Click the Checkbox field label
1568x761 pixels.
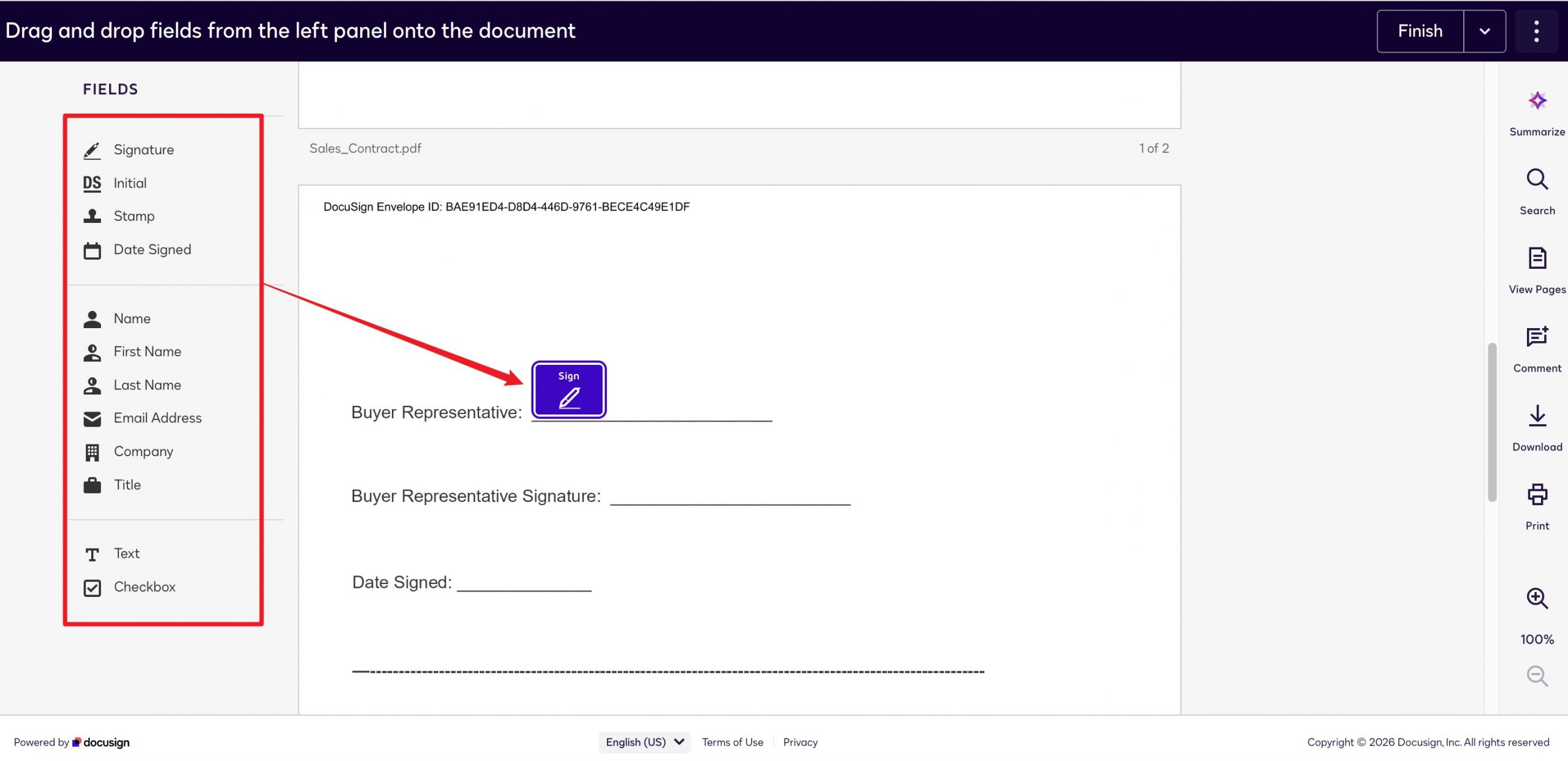pyautogui.click(x=145, y=587)
